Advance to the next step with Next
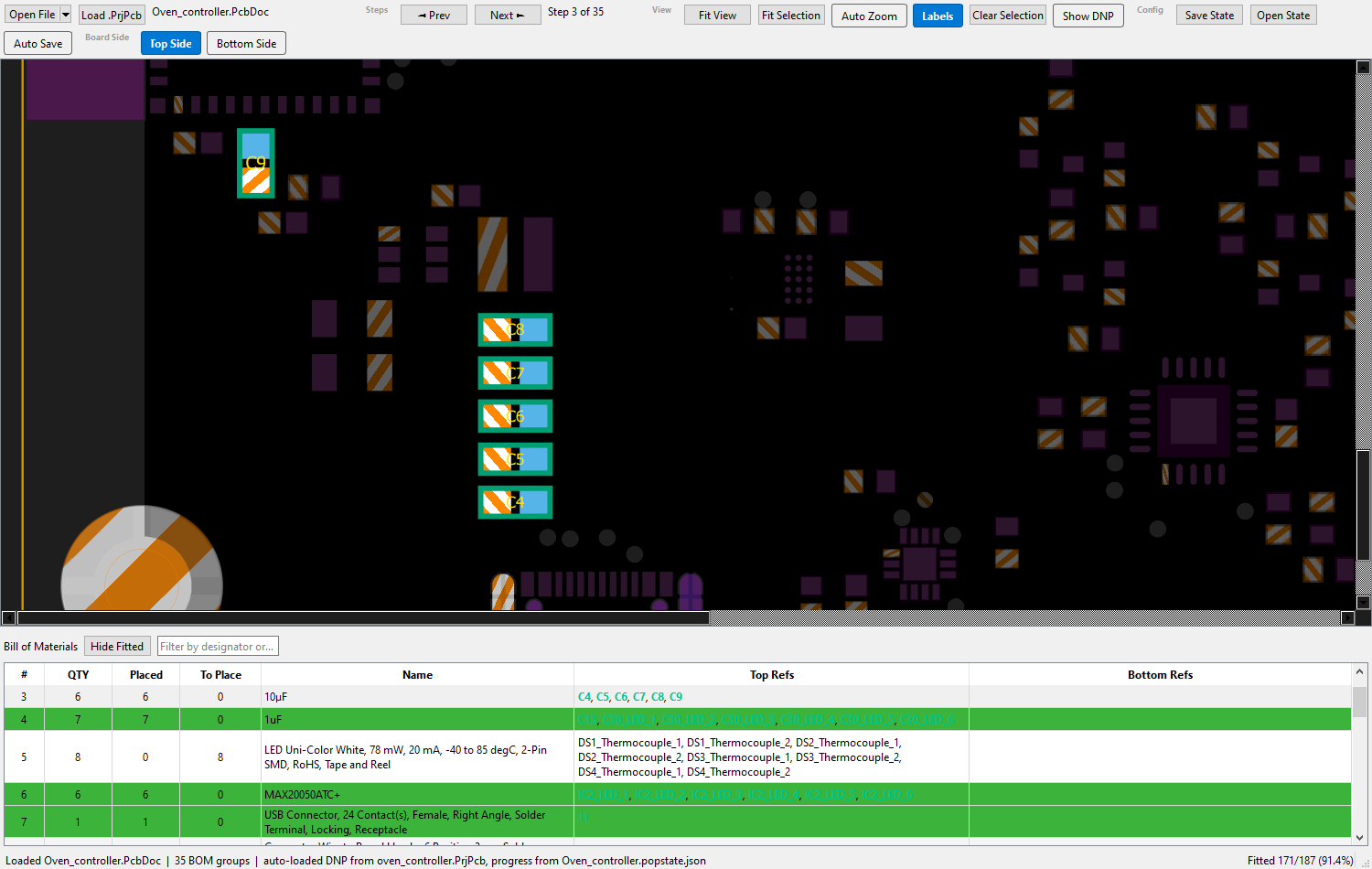 [x=507, y=15]
